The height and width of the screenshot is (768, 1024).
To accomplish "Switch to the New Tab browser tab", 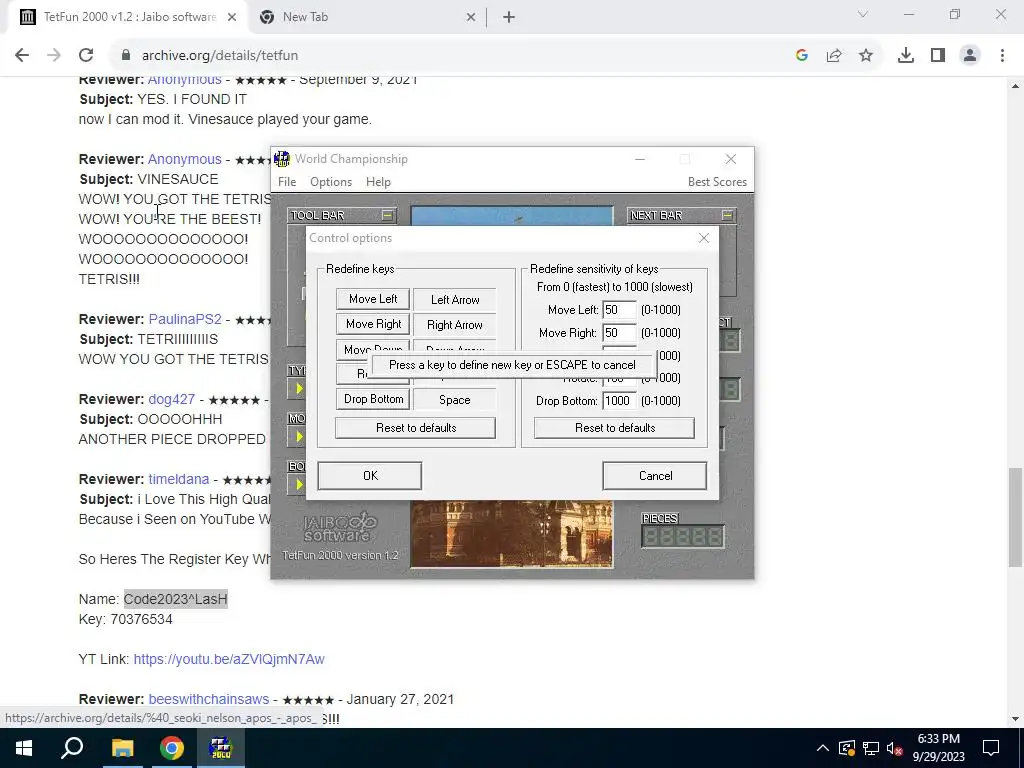I will click(x=366, y=17).
